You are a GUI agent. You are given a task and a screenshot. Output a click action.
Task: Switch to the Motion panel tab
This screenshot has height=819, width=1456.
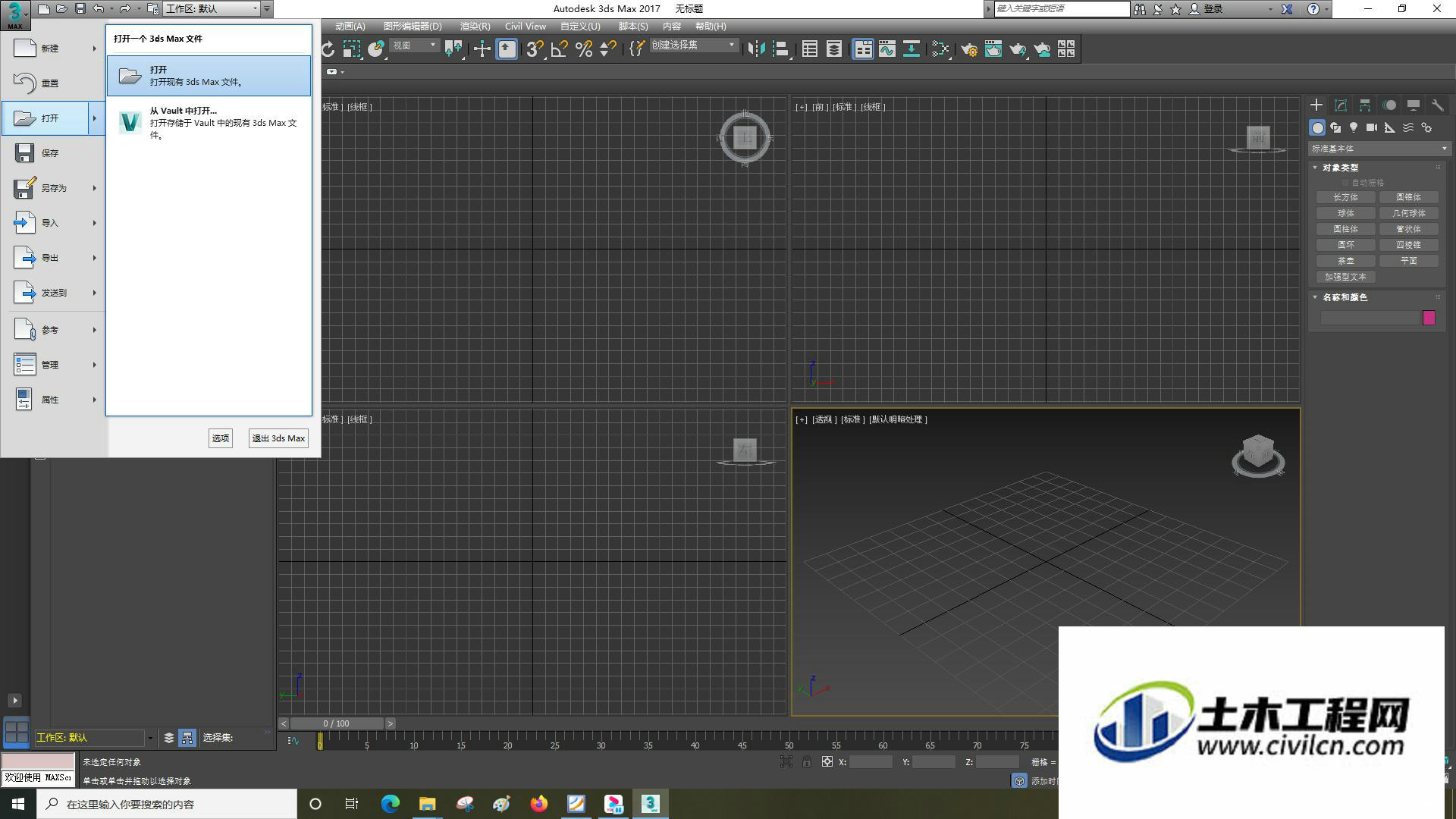[1389, 105]
